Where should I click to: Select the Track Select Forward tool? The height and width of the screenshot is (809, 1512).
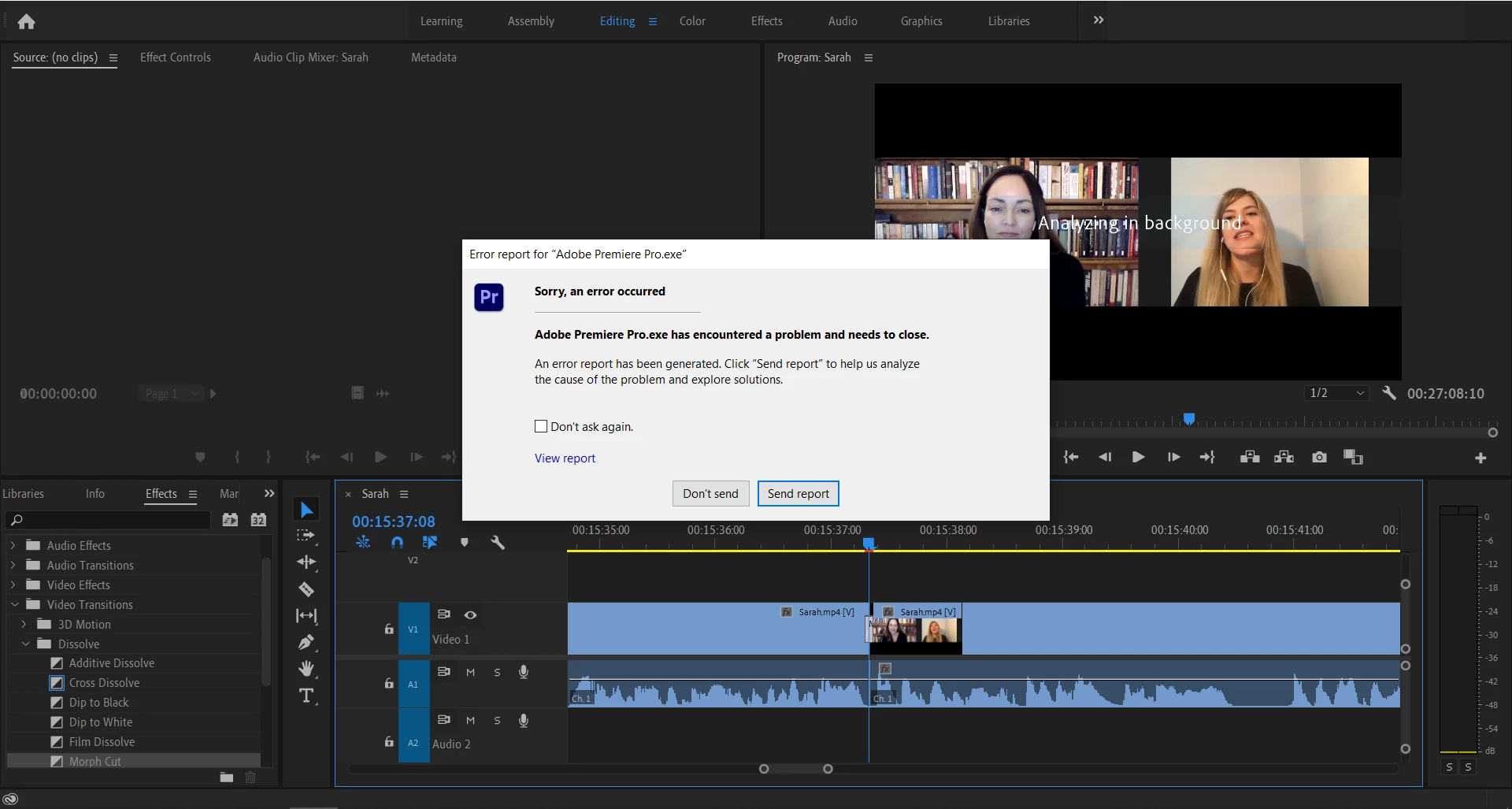tap(306, 536)
